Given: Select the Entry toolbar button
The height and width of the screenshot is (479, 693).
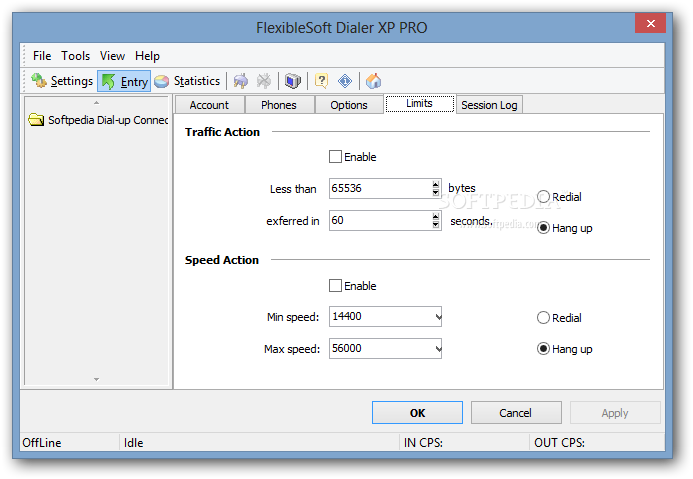Looking at the screenshot, I should click(x=124, y=81).
